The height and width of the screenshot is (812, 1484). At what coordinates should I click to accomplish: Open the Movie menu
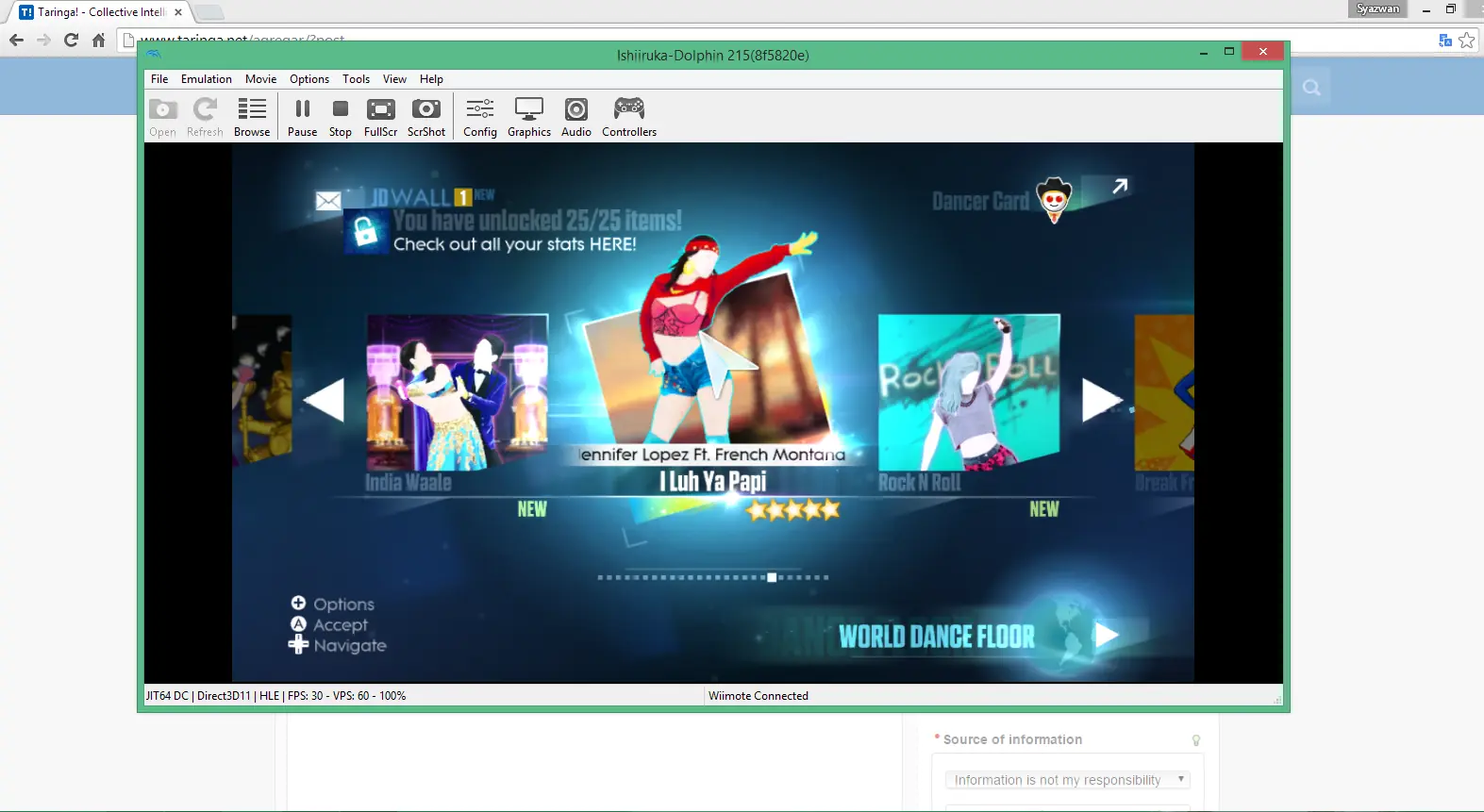tap(261, 79)
